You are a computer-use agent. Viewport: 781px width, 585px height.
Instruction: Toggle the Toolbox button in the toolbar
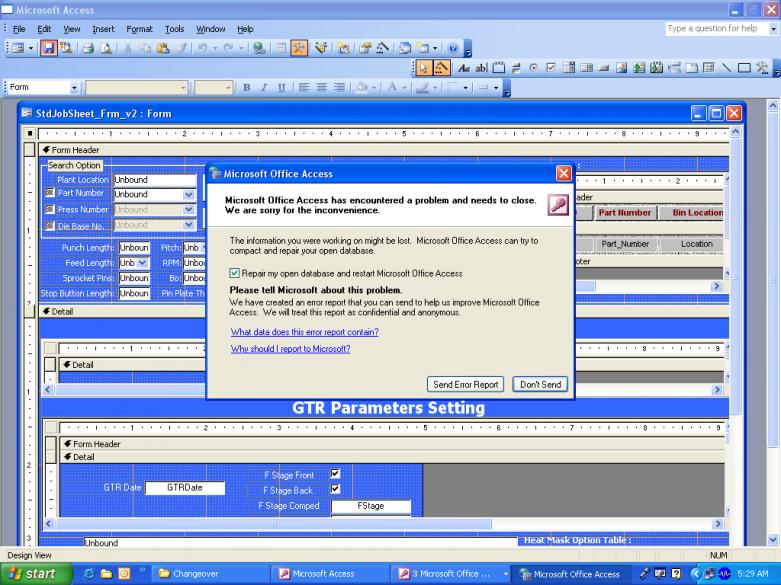[x=299, y=48]
